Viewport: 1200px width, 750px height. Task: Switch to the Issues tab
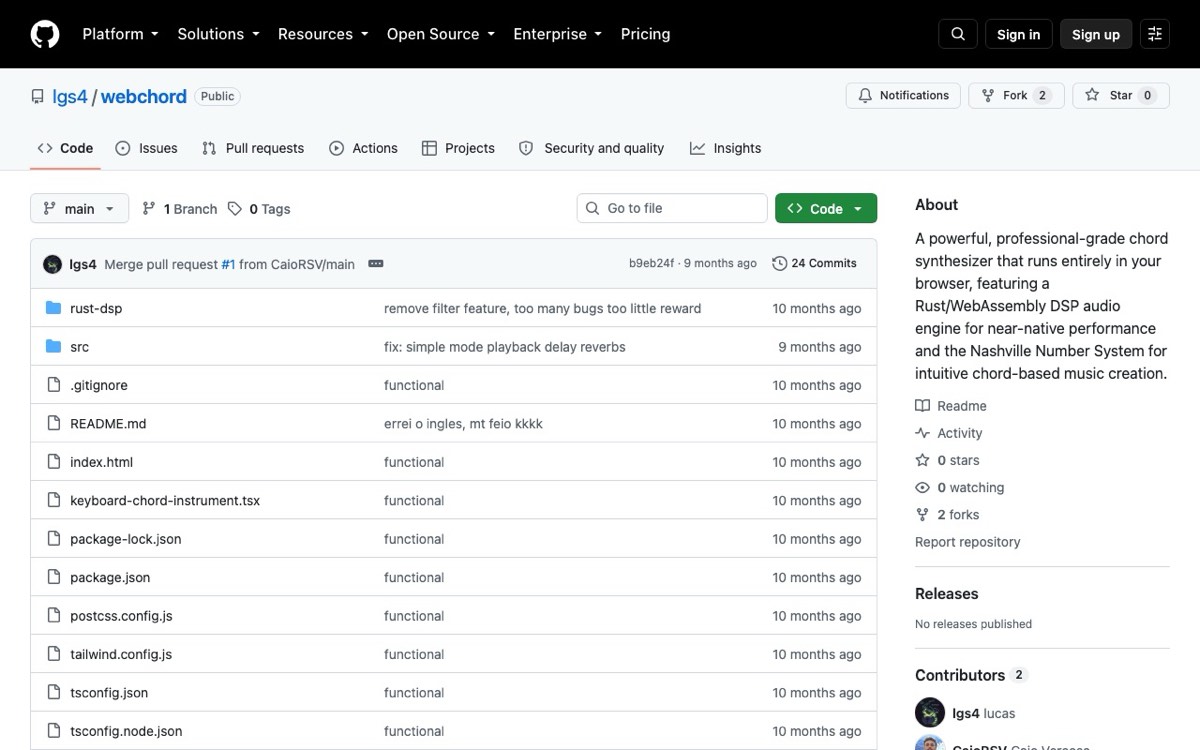pyautogui.click(x=146, y=148)
